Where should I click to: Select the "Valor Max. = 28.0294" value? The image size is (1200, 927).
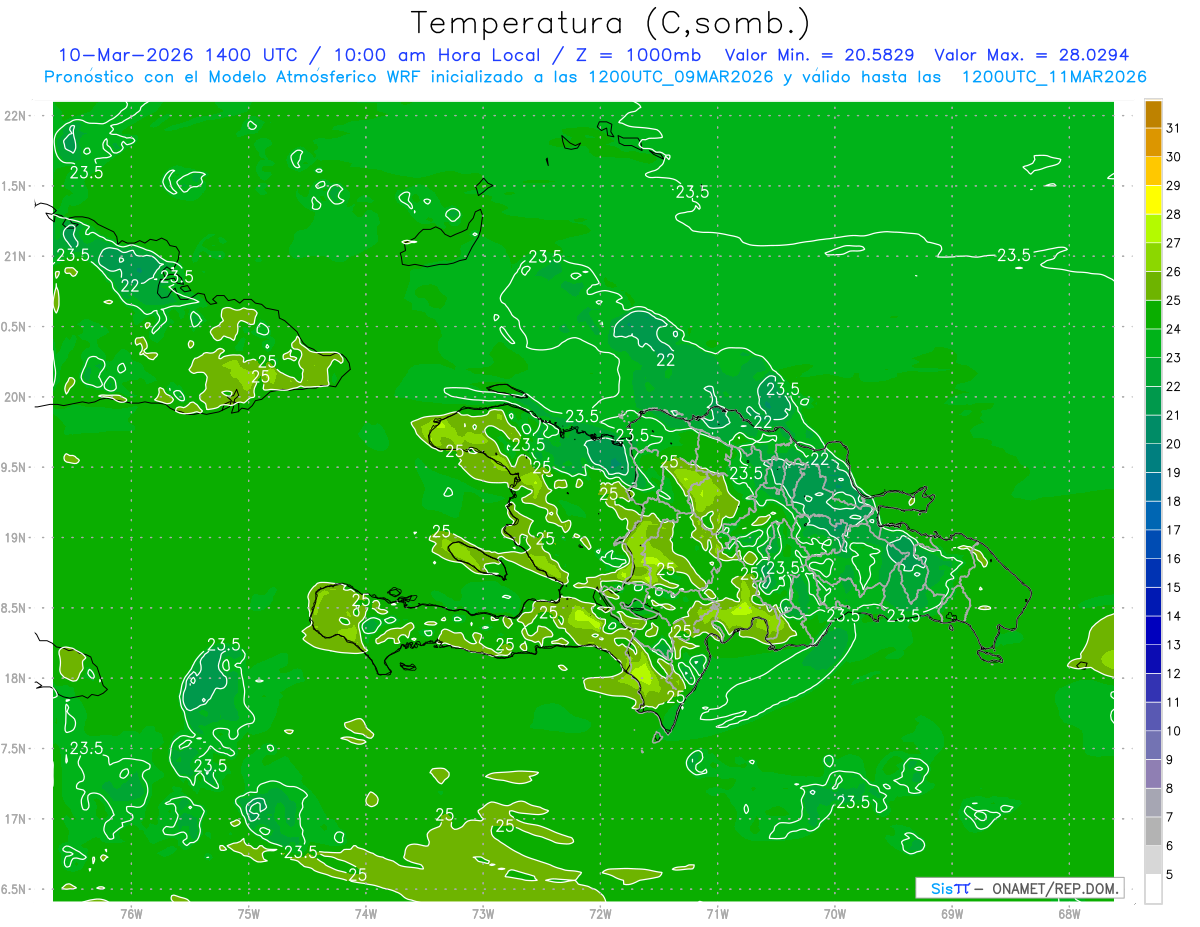[x=1031, y=55]
